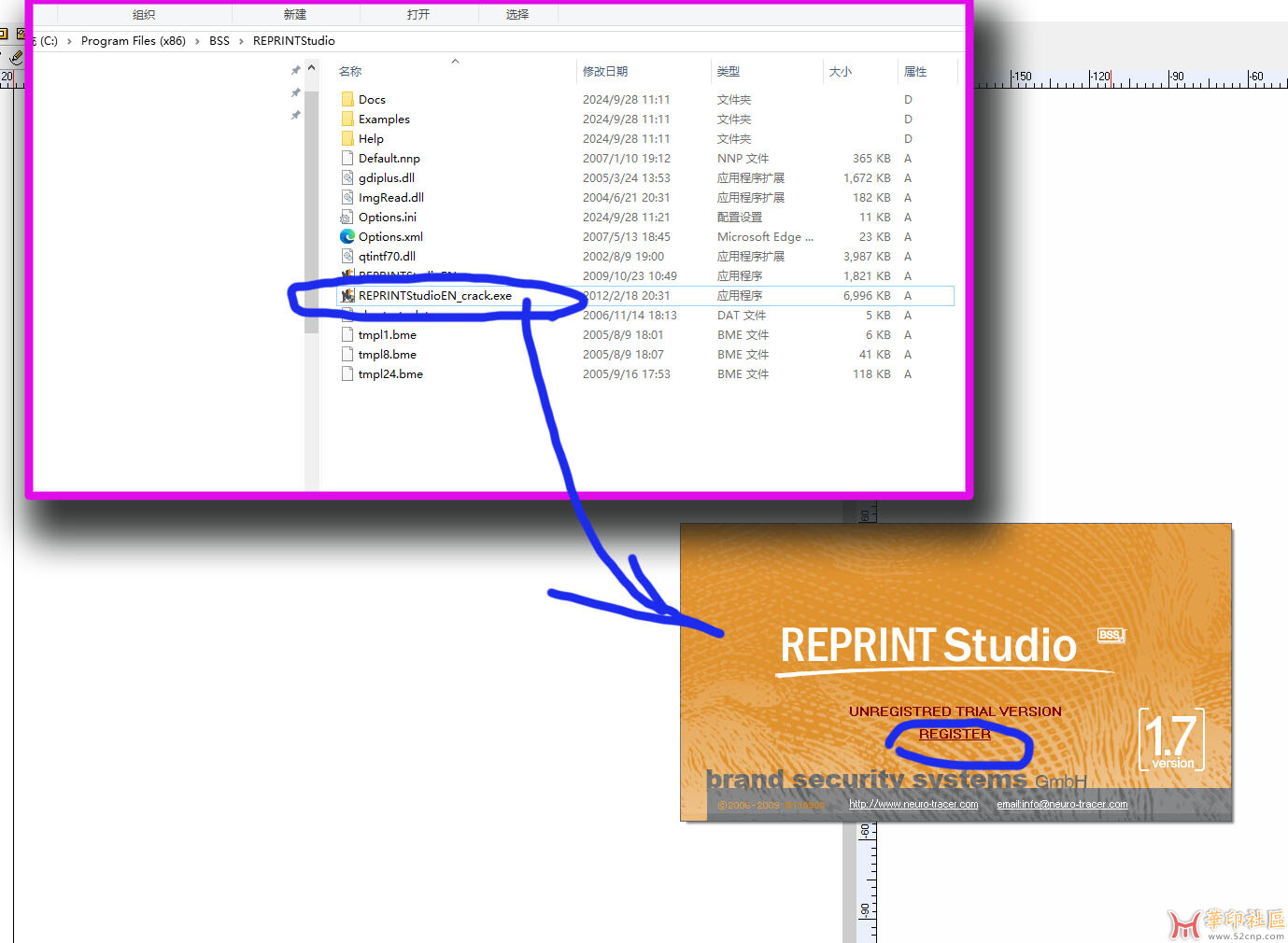This screenshot has height=943, width=1288.
Task: Sort files by 修改日期 column
Action: pyautogui.click(x=605, y=71)
